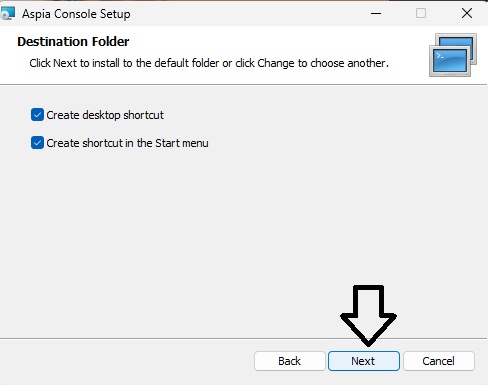
Task: Click the front monitor showing command prompt symbol
Action: pos(450,62)
